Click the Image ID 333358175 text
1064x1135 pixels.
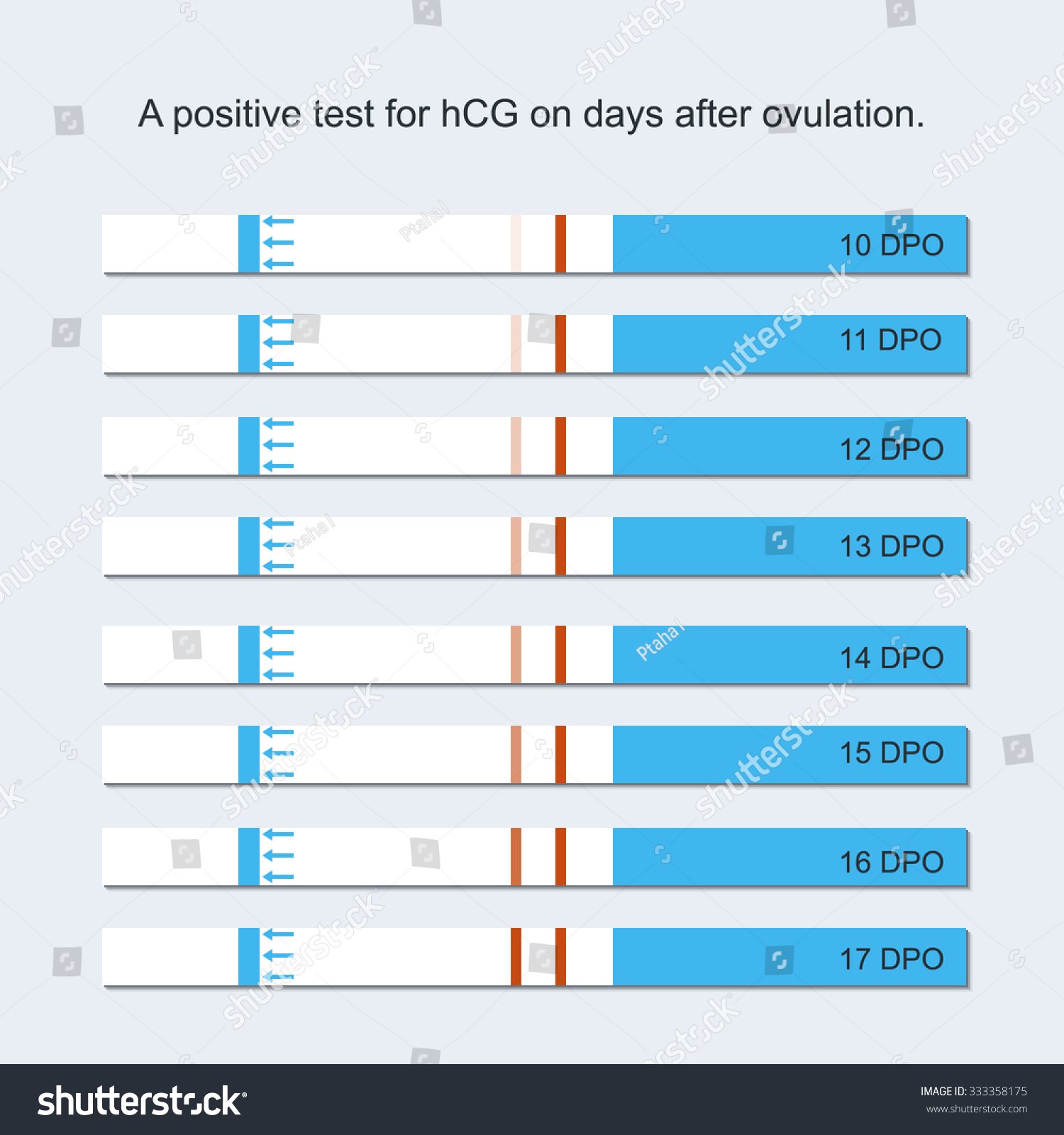(973, 1091)
